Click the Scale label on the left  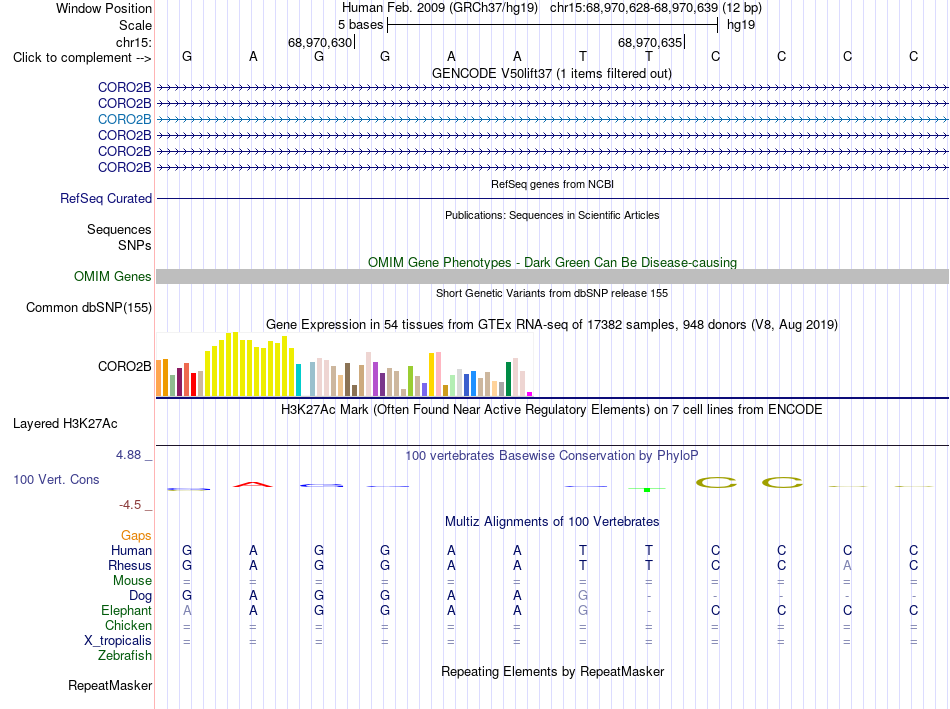coord(135,25)
